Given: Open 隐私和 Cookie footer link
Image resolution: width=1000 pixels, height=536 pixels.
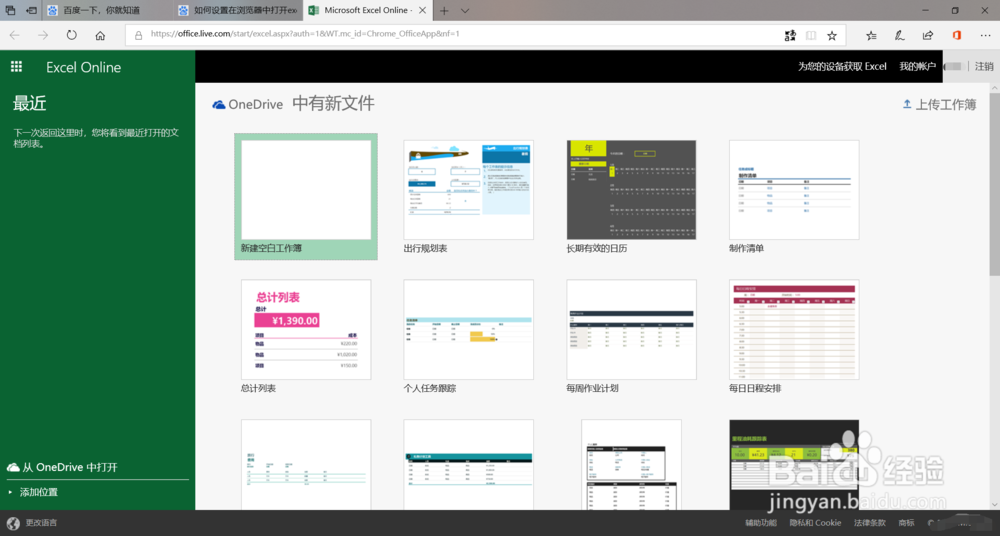Looking at the screenshot, I should (815, 523).
